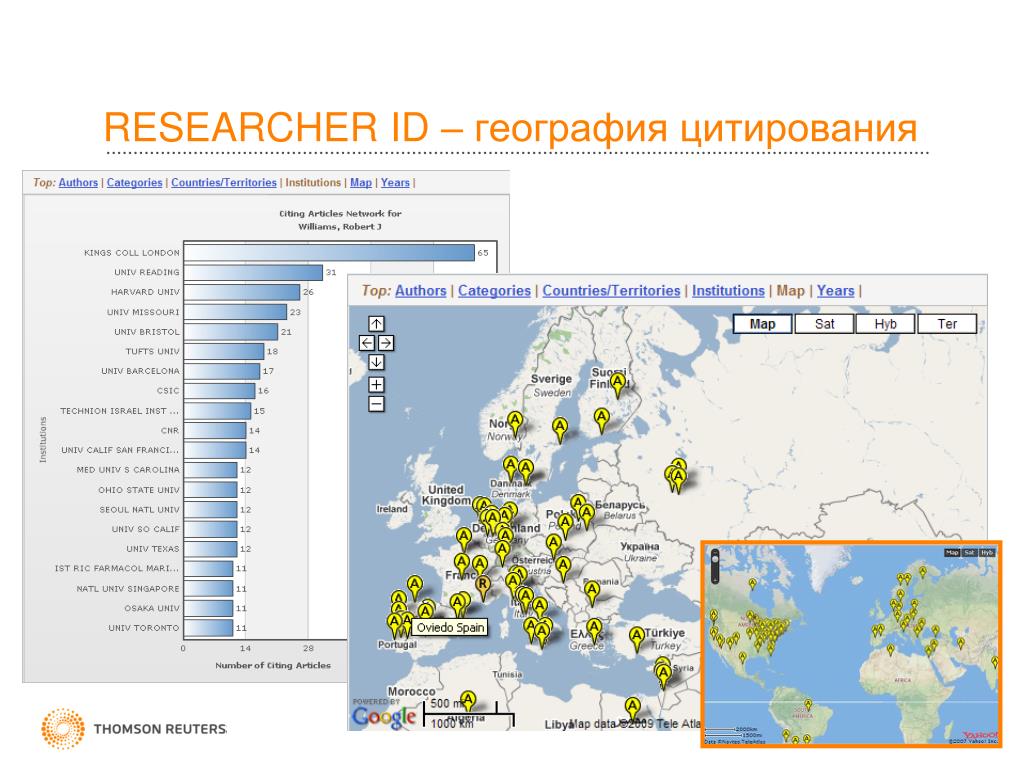Click the A marker over Finland label
Screen dimensions: 1024x768
click(617, 384)
